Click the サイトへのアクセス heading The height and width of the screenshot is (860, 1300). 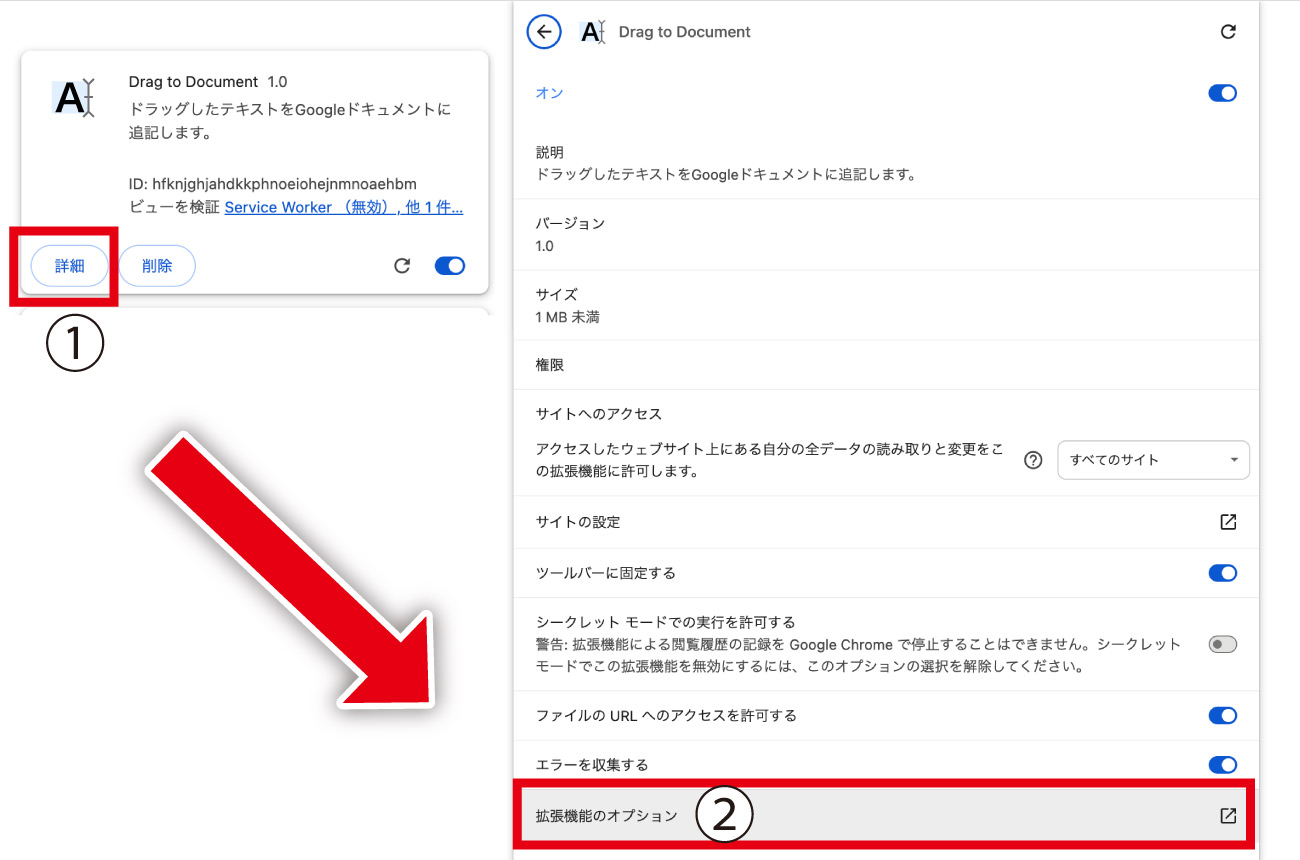pyautogui.click(x=599, y=413)
